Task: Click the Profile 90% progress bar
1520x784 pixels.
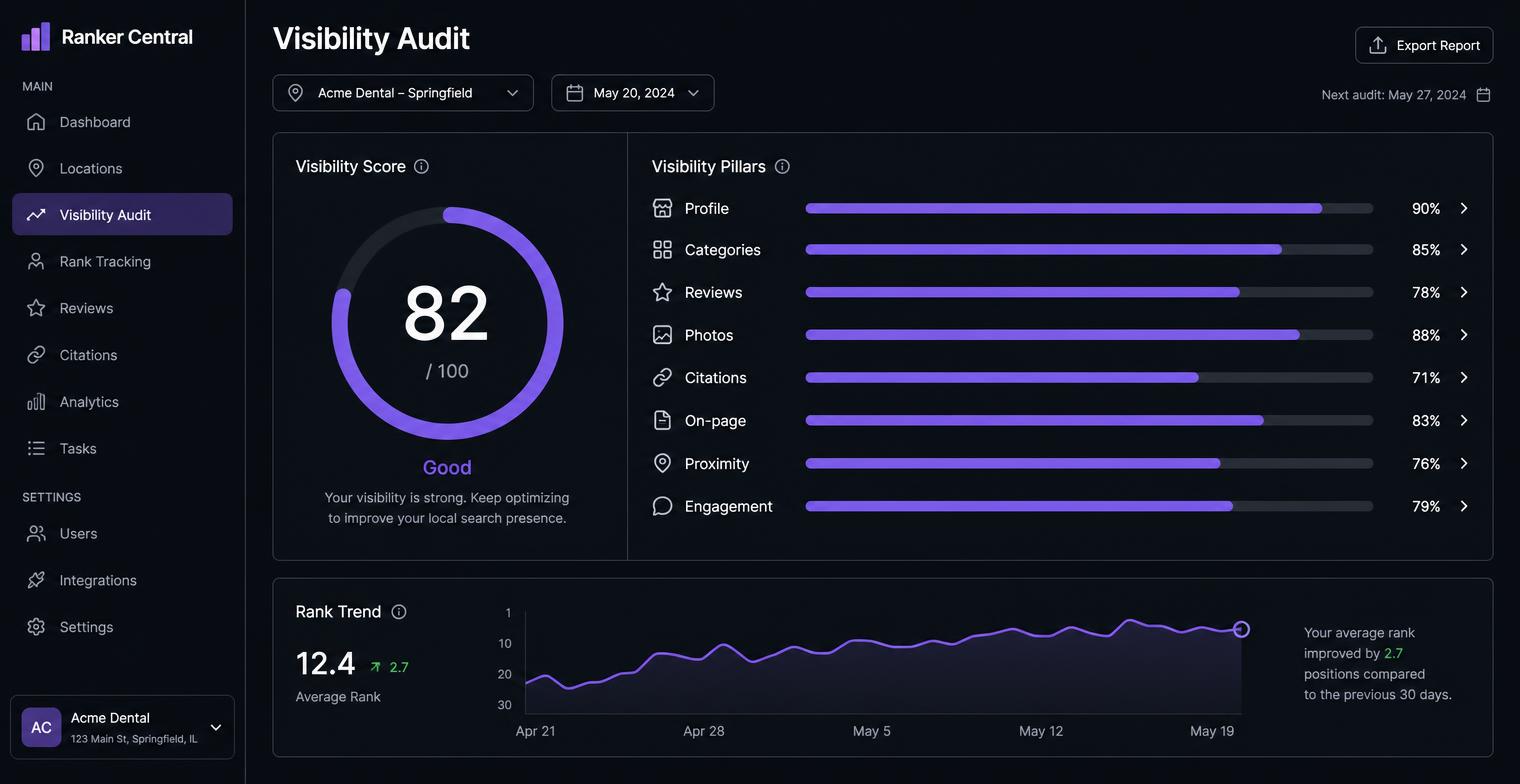Action: coord(1089,208)
